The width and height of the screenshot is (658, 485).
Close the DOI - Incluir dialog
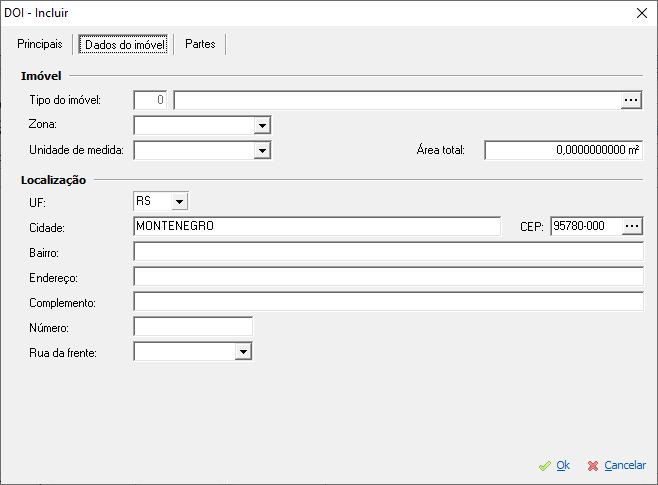pyautogui.click(x=640, y=13)
